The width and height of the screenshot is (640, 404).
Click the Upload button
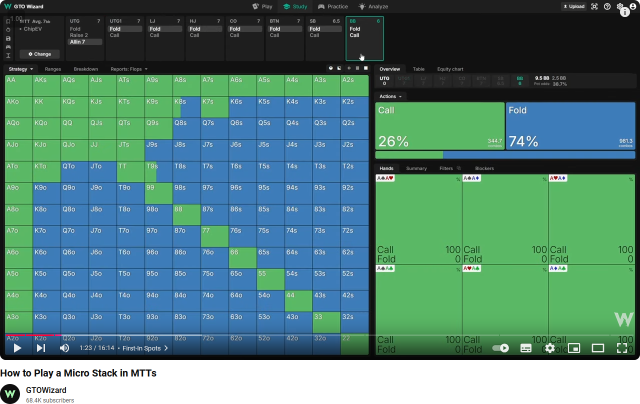tap(574, 7)
